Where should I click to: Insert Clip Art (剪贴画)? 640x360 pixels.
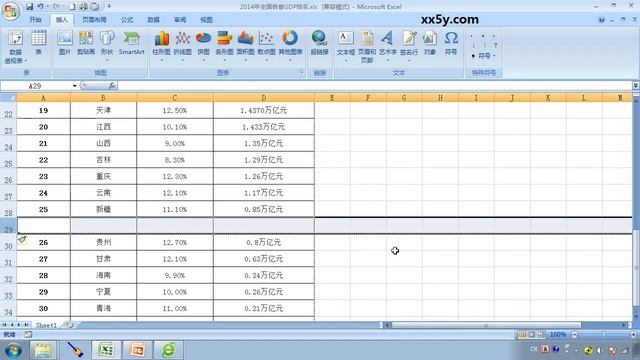[86, 43]
